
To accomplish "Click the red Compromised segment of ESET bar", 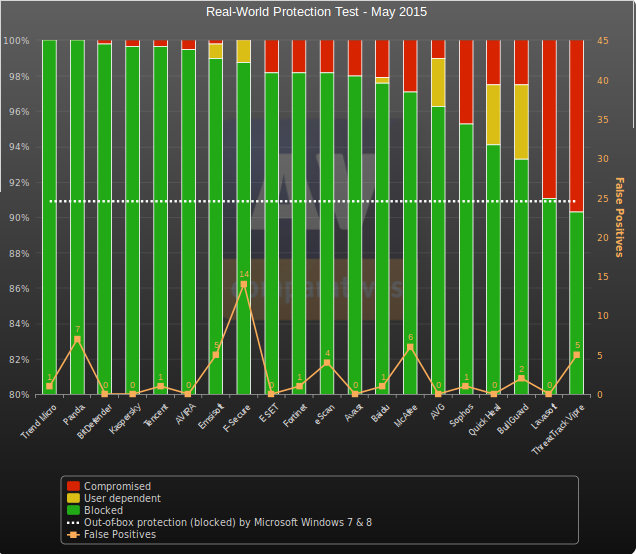I will [x=272, y=56].
